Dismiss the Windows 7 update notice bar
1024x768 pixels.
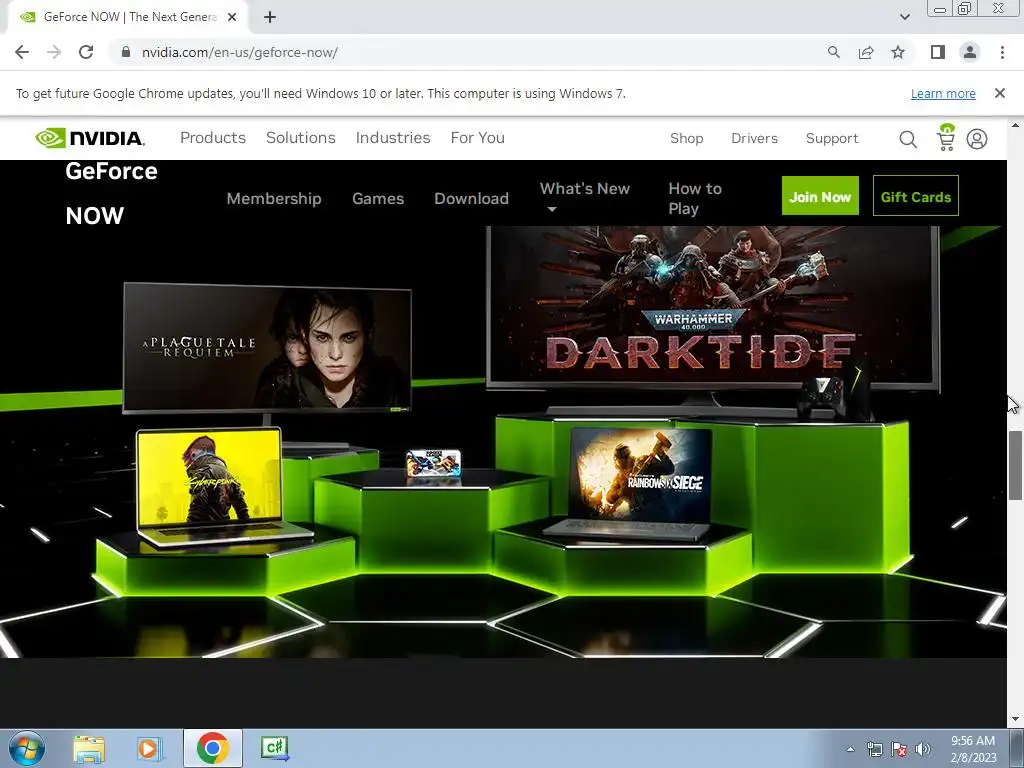1000,93
